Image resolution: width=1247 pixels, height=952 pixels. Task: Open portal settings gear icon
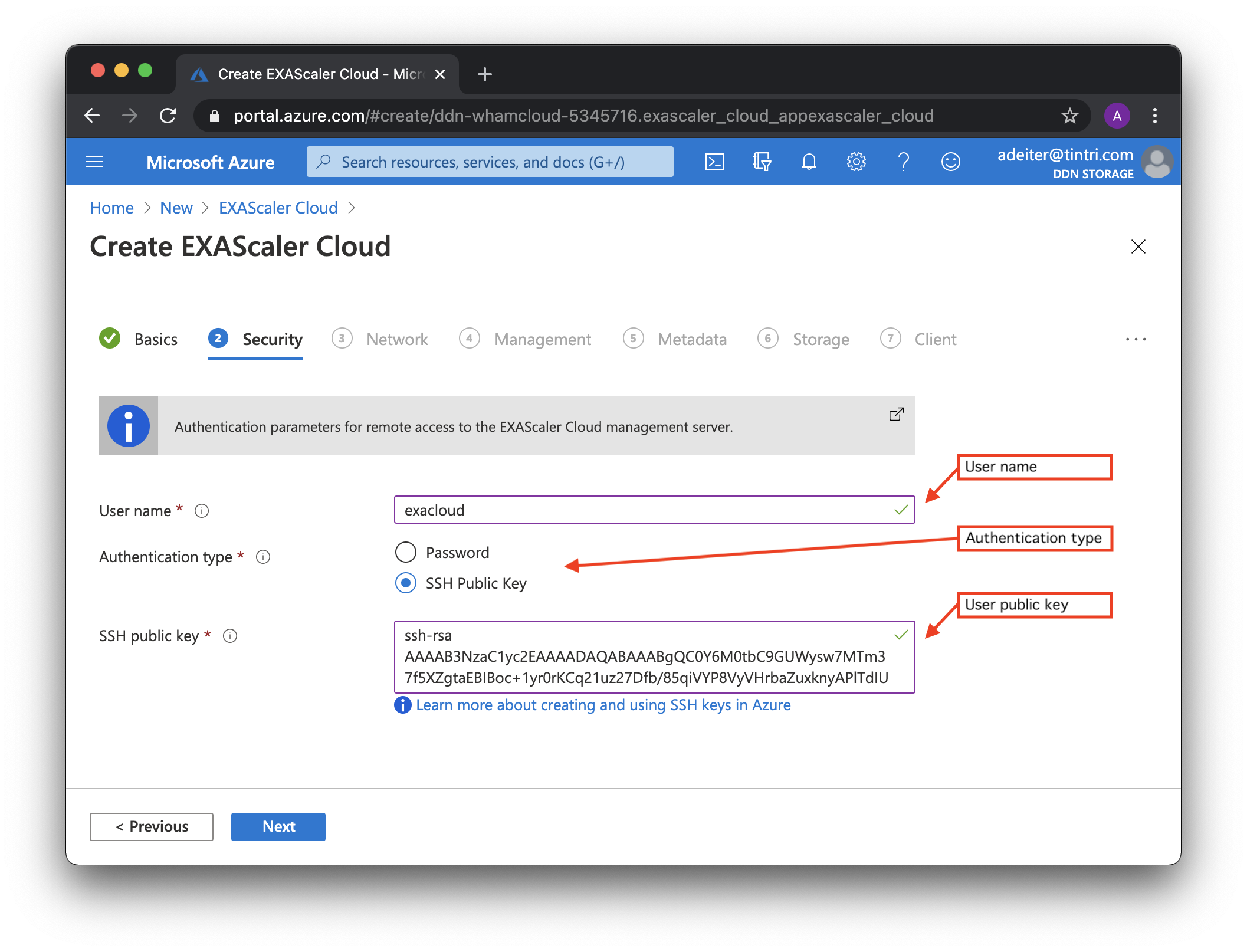pyautogui.click(x=856, y=162)
